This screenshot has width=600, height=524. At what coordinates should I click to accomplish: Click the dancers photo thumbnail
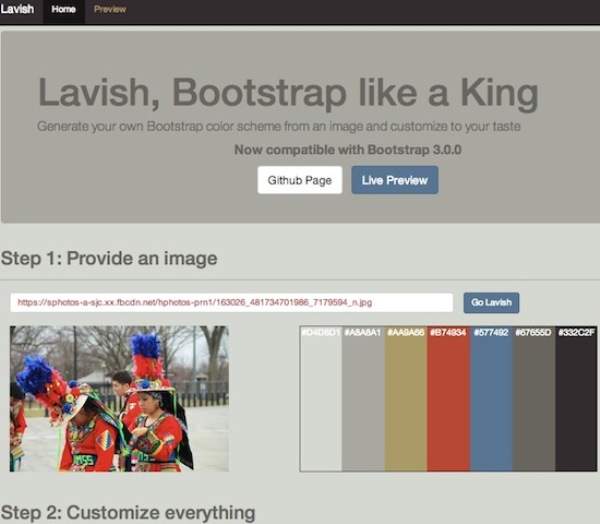tap(119, 398)
